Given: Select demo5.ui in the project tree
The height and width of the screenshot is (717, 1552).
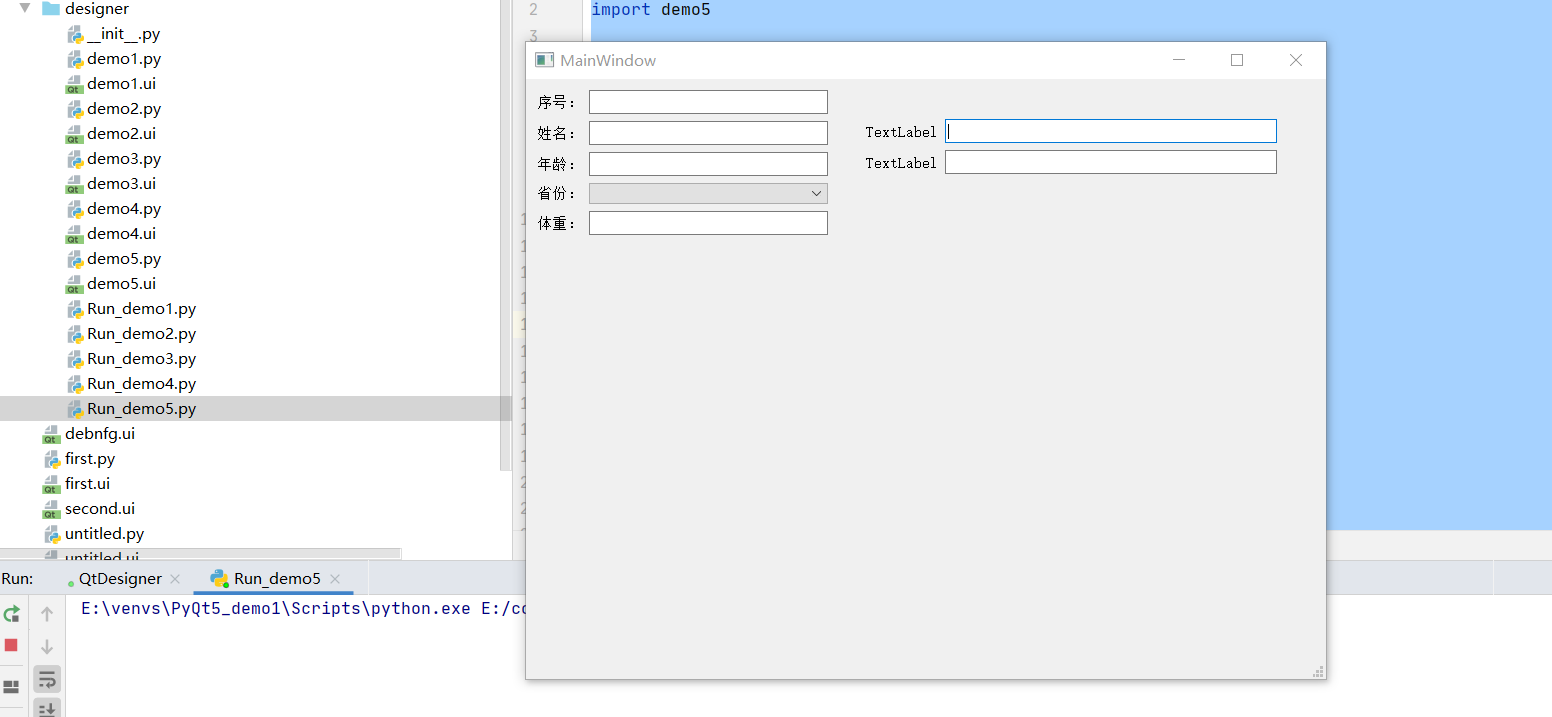Looking at the screenshot, I should (x=121, y=284).
